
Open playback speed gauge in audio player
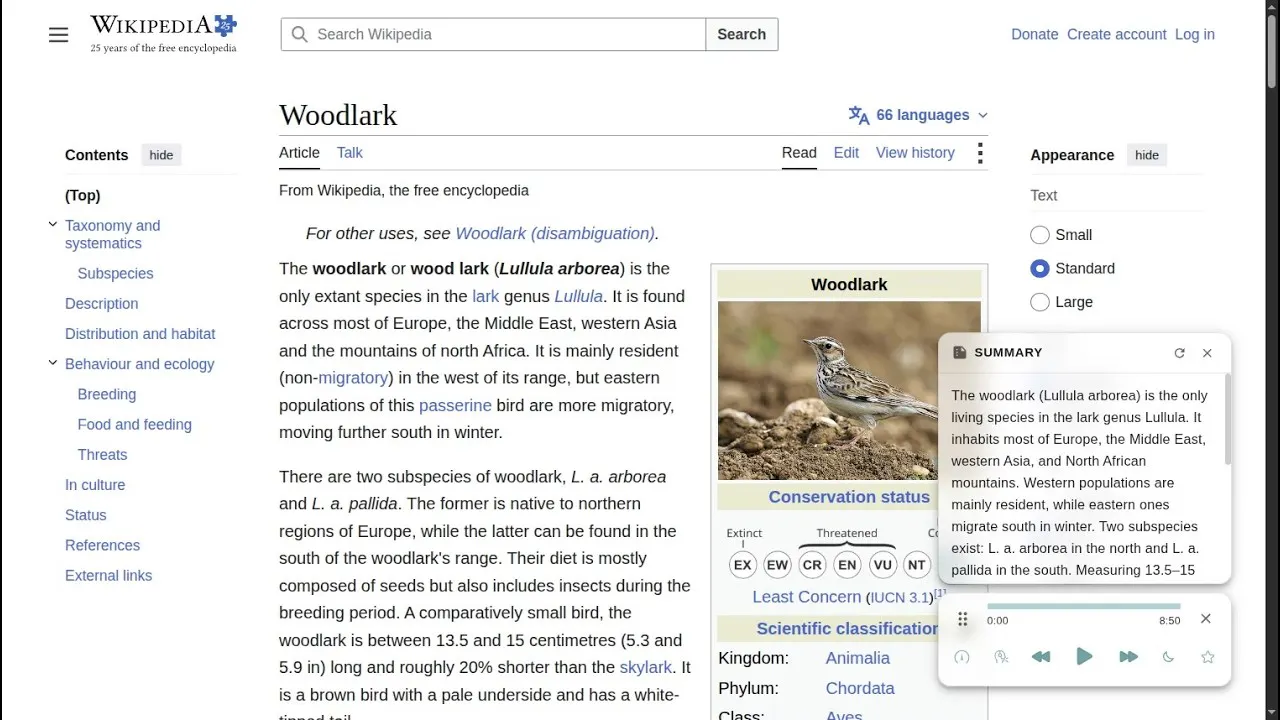coord(962,657)
